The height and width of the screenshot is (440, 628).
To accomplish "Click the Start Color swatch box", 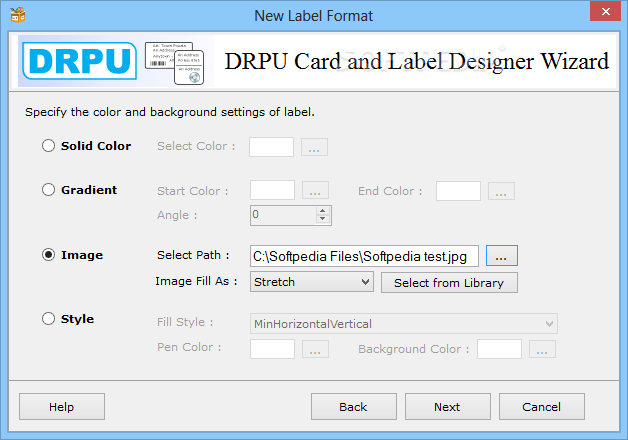I will (x=272, y=190).
